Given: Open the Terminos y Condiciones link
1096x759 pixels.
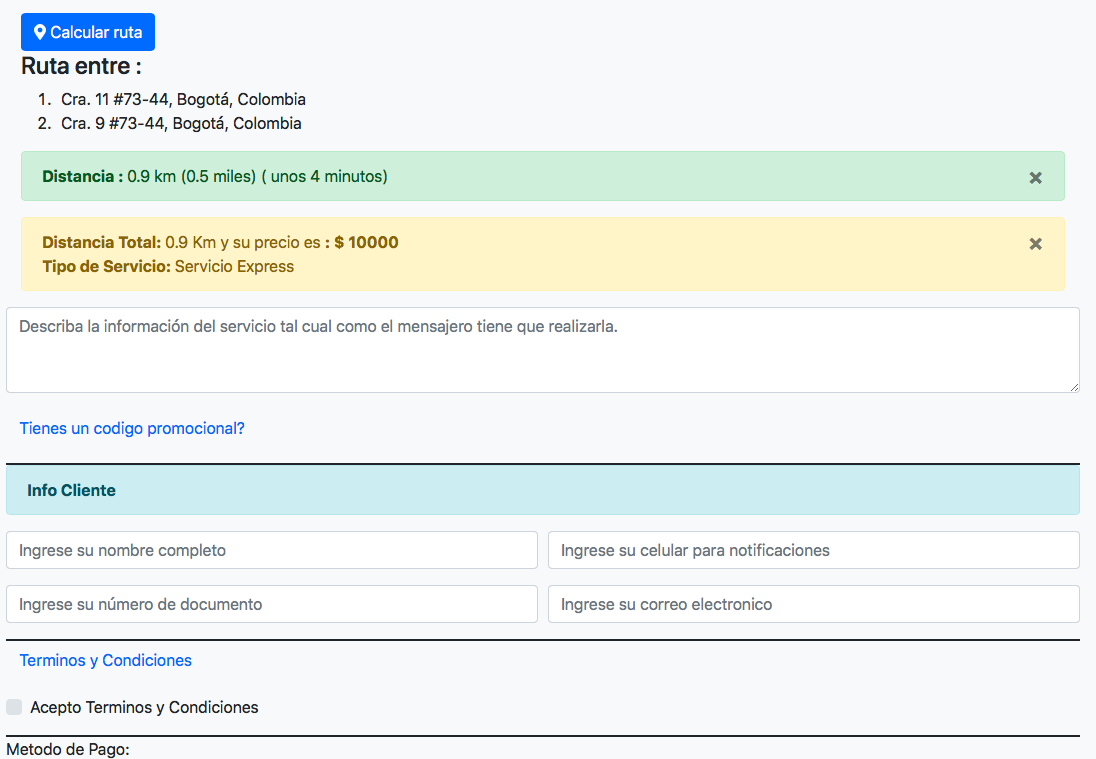Looking at the screenshot, I should coord(106,660).
